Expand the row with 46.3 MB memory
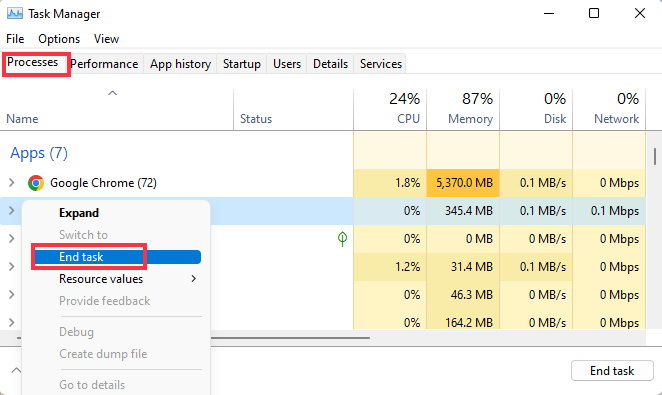The height and width of the screenshot is (395, 662). tap(12, 294)
